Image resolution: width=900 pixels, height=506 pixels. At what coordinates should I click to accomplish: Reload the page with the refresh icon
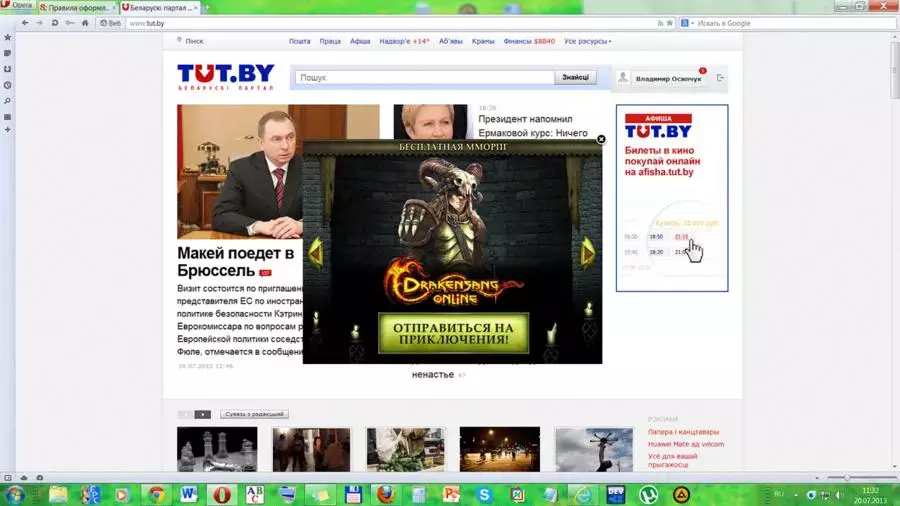(55, 23)
